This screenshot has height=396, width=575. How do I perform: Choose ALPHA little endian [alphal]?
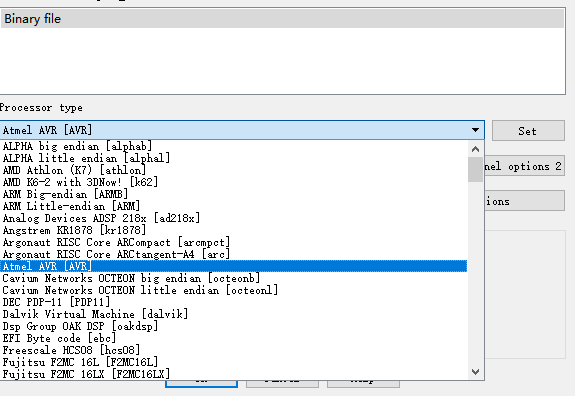tap(234, 158)
